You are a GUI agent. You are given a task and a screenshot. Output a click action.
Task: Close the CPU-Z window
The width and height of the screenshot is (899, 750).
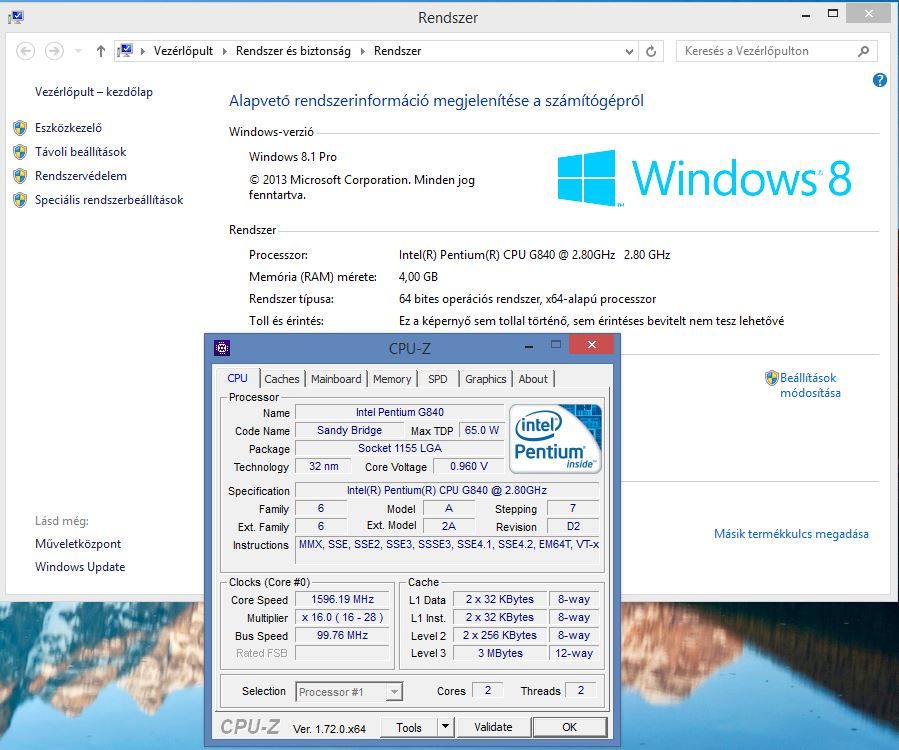point(592,345)
